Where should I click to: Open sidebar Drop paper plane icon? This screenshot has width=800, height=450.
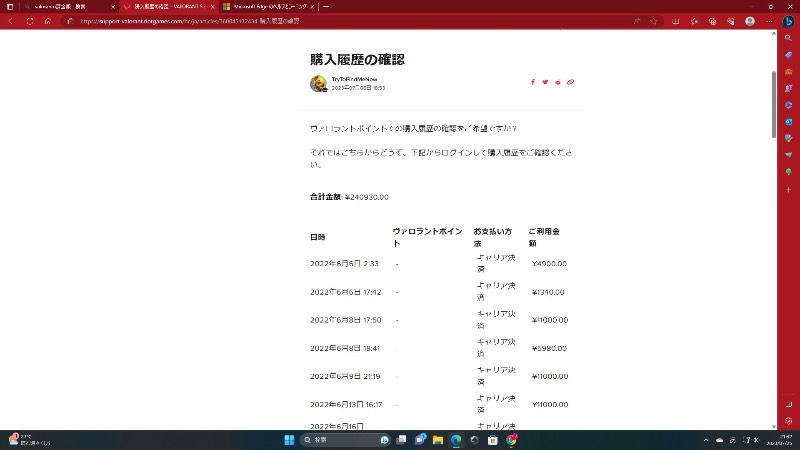(x=788, y=155)
